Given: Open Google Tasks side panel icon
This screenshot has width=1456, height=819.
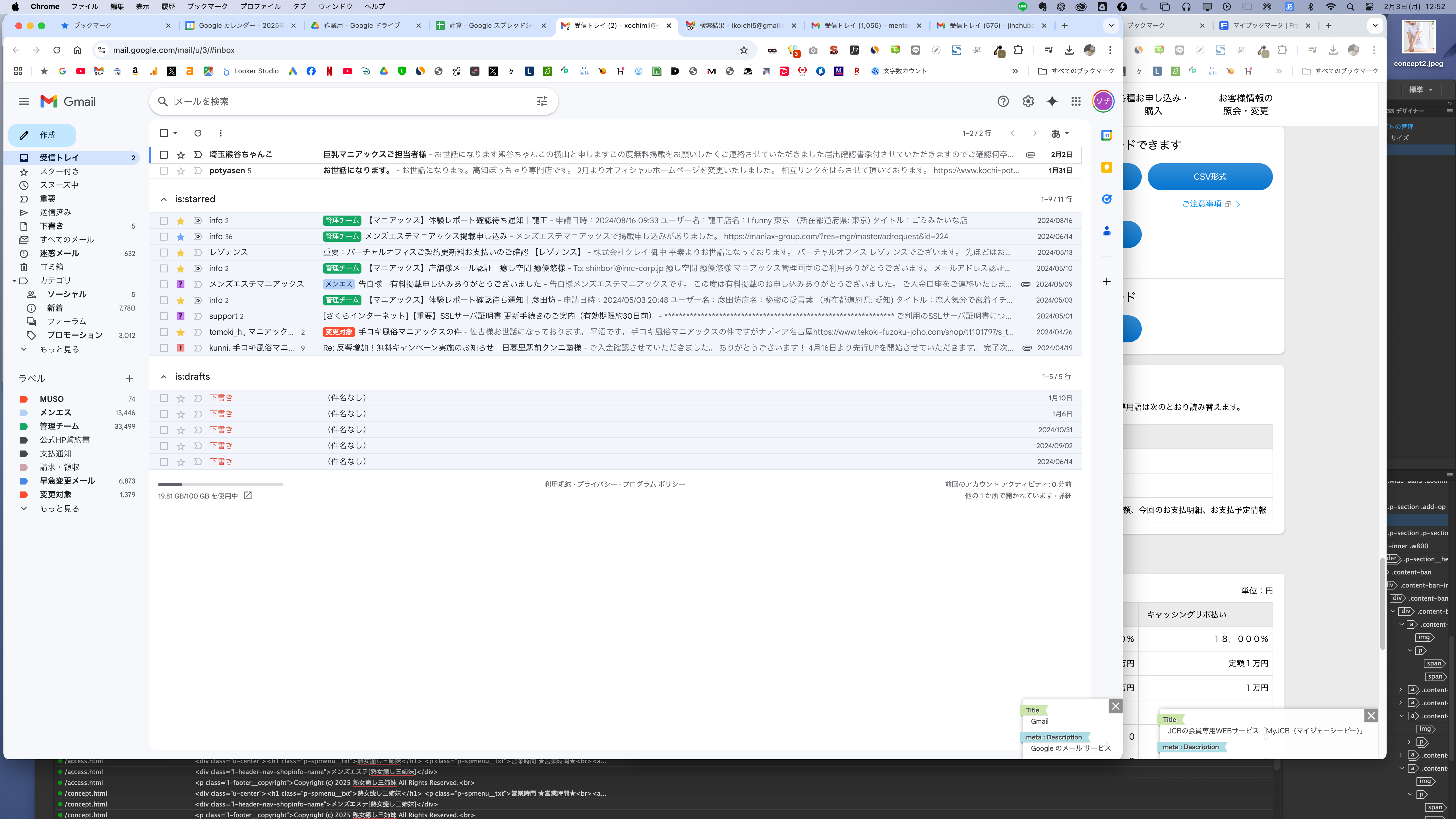Looking at the screenshot, I should [1107, 199].
